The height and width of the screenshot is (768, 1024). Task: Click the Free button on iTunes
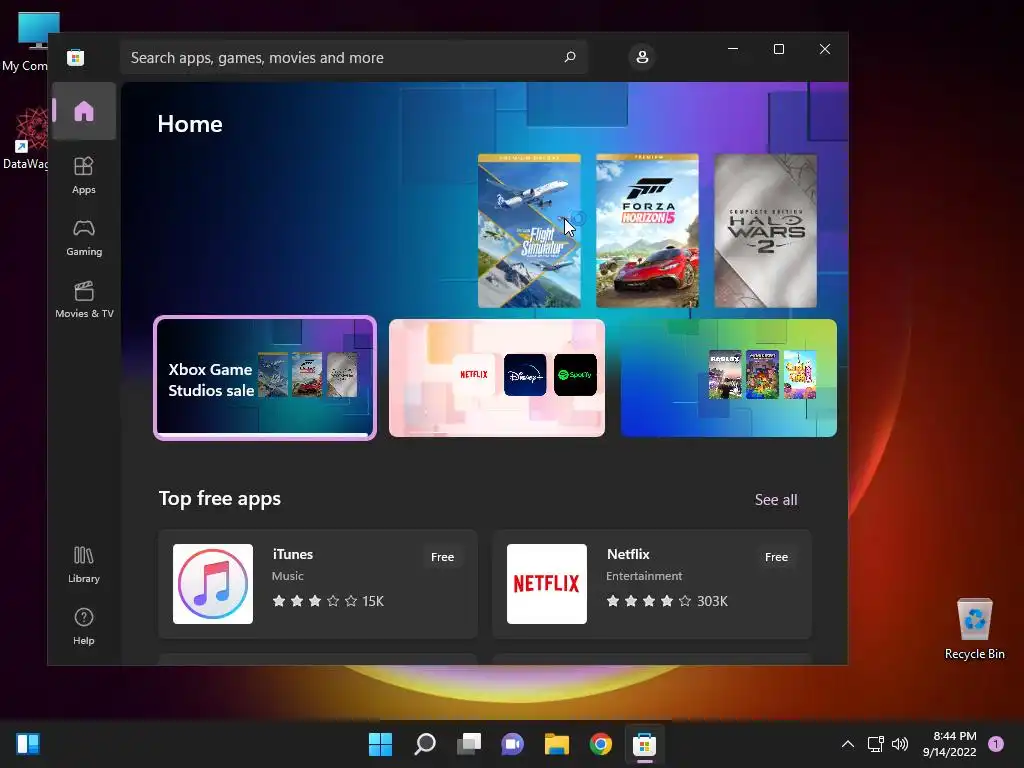tap(442, 557)
